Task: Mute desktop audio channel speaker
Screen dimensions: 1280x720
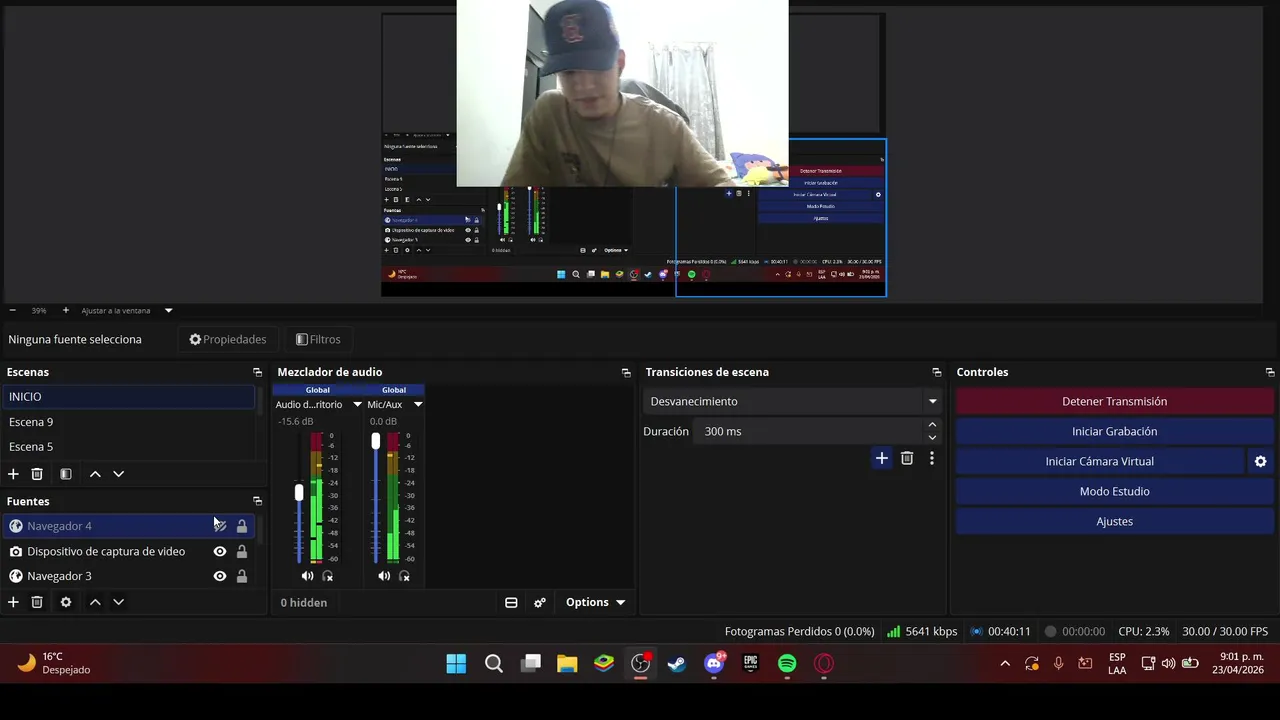Action: pos(307,576)
